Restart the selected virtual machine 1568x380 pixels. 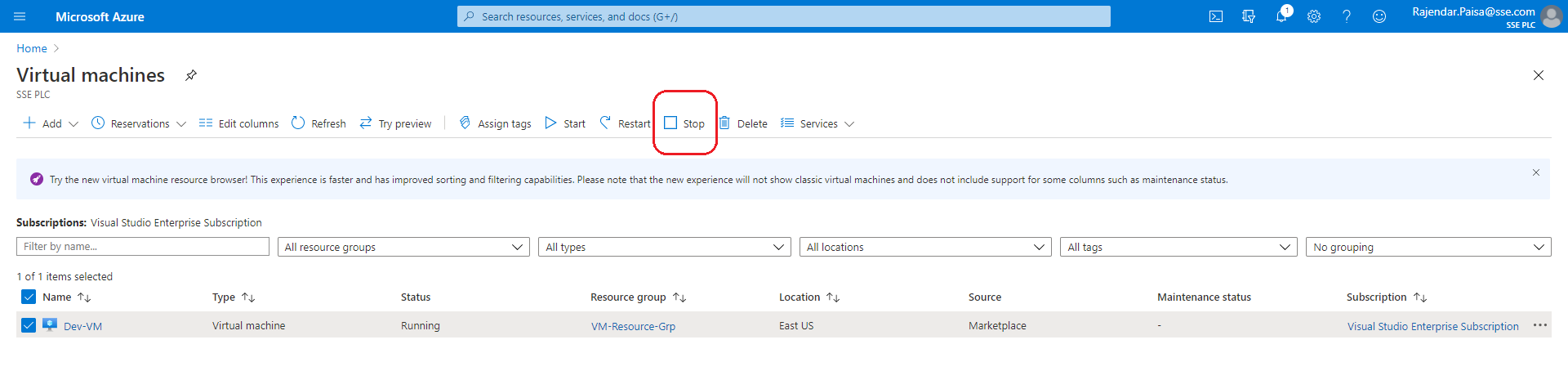(625, 123)
